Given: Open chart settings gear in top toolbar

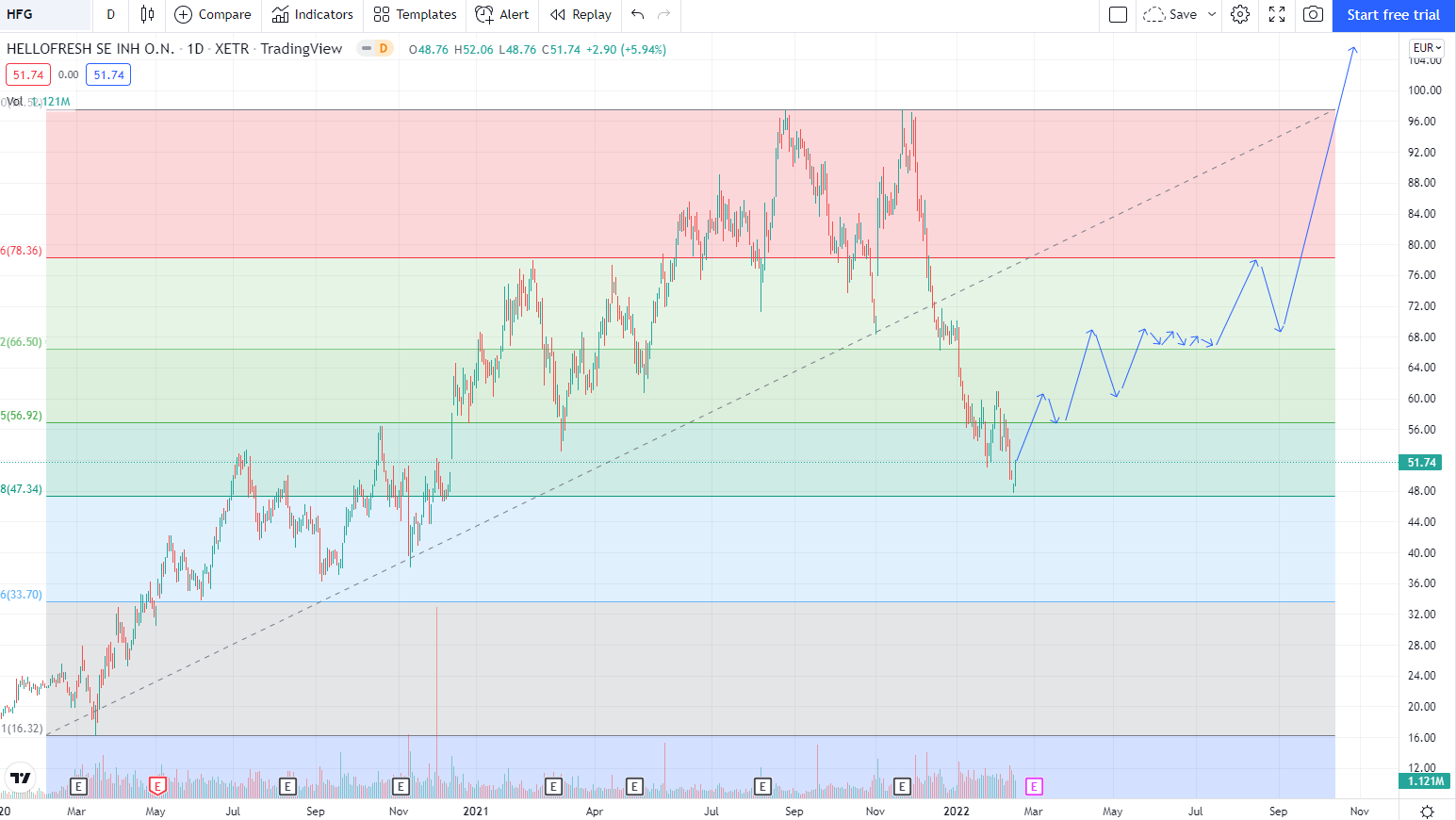Looking at the screenshot, I should 1240,15.
